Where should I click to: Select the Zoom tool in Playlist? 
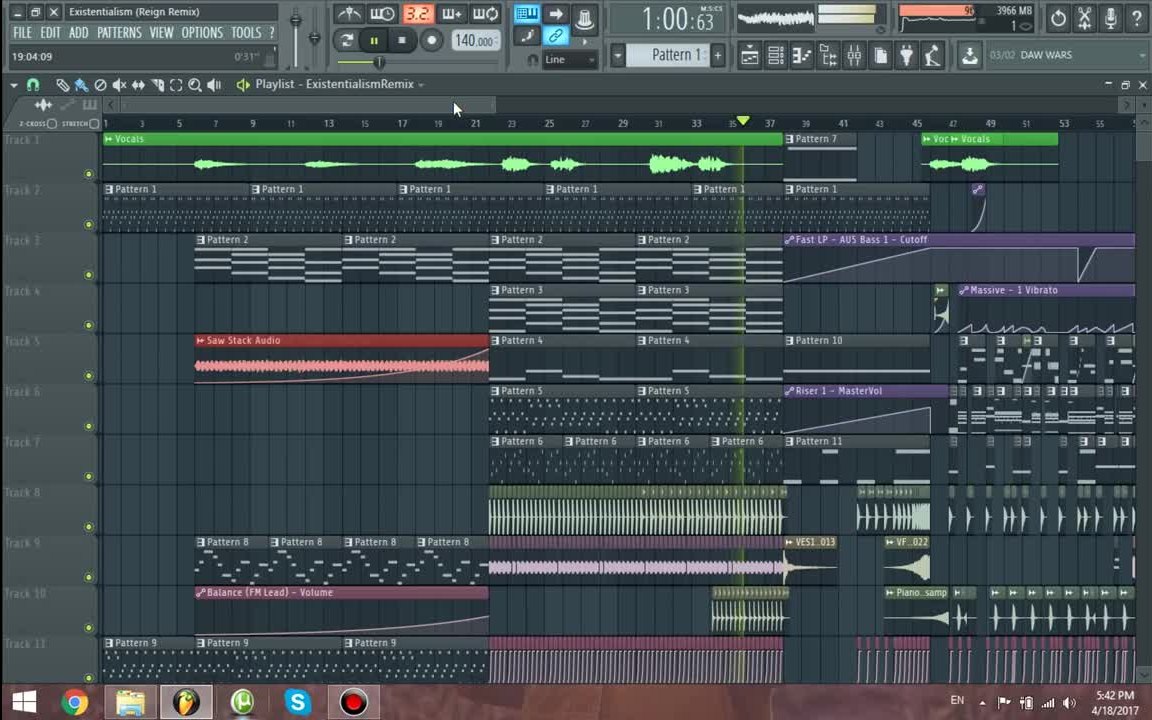coord(195,85)
